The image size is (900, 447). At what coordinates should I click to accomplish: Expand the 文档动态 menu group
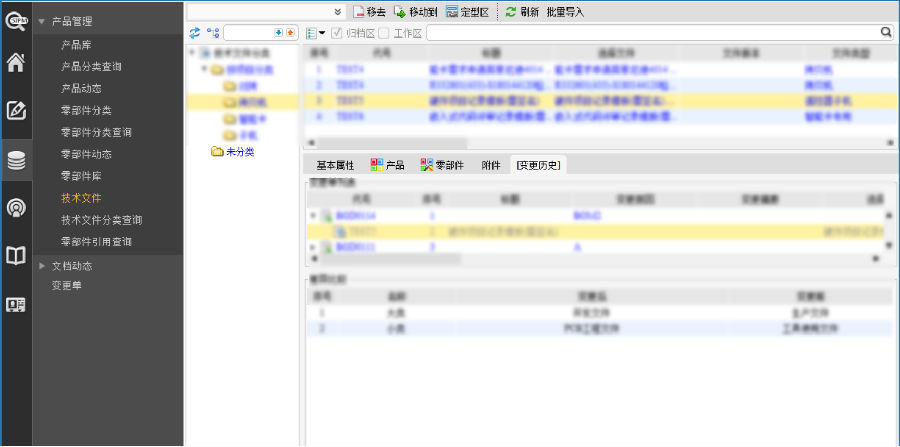click(x=41, y=266)
